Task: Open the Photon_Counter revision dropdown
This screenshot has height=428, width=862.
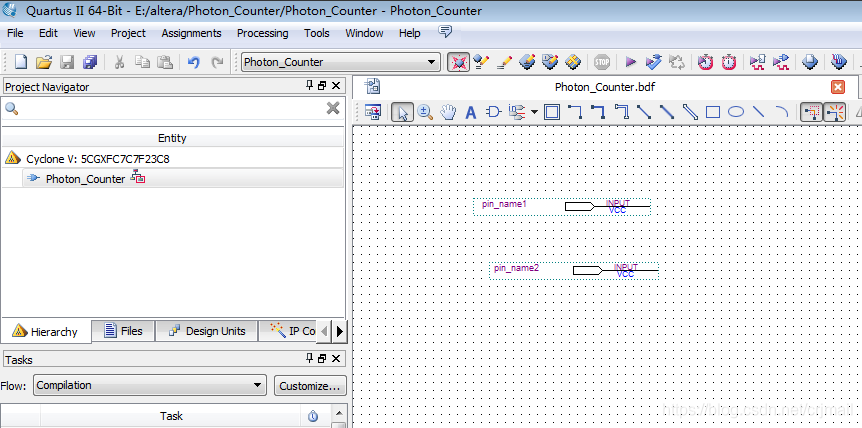Action: 432,62
